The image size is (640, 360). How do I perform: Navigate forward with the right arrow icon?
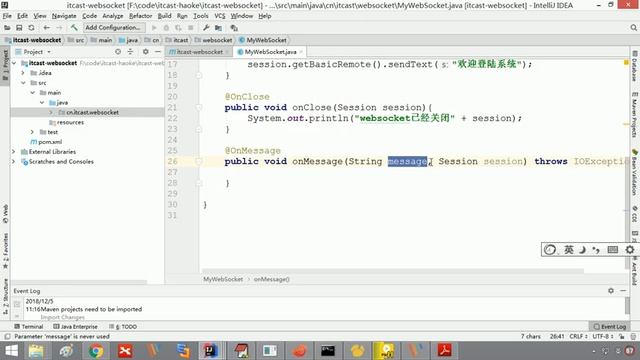point(59,28)
